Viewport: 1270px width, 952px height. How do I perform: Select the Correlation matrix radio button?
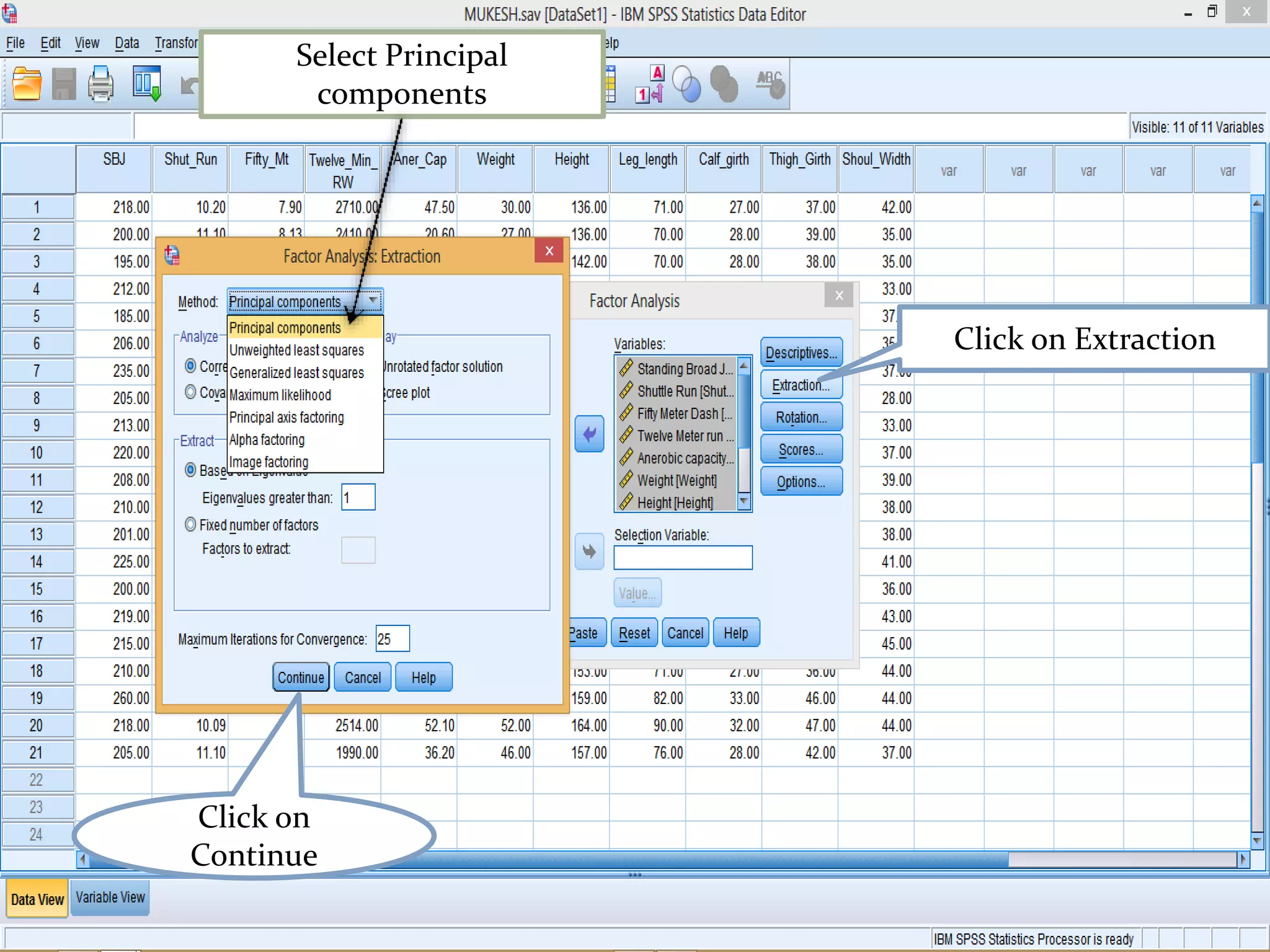coord(191,366)
